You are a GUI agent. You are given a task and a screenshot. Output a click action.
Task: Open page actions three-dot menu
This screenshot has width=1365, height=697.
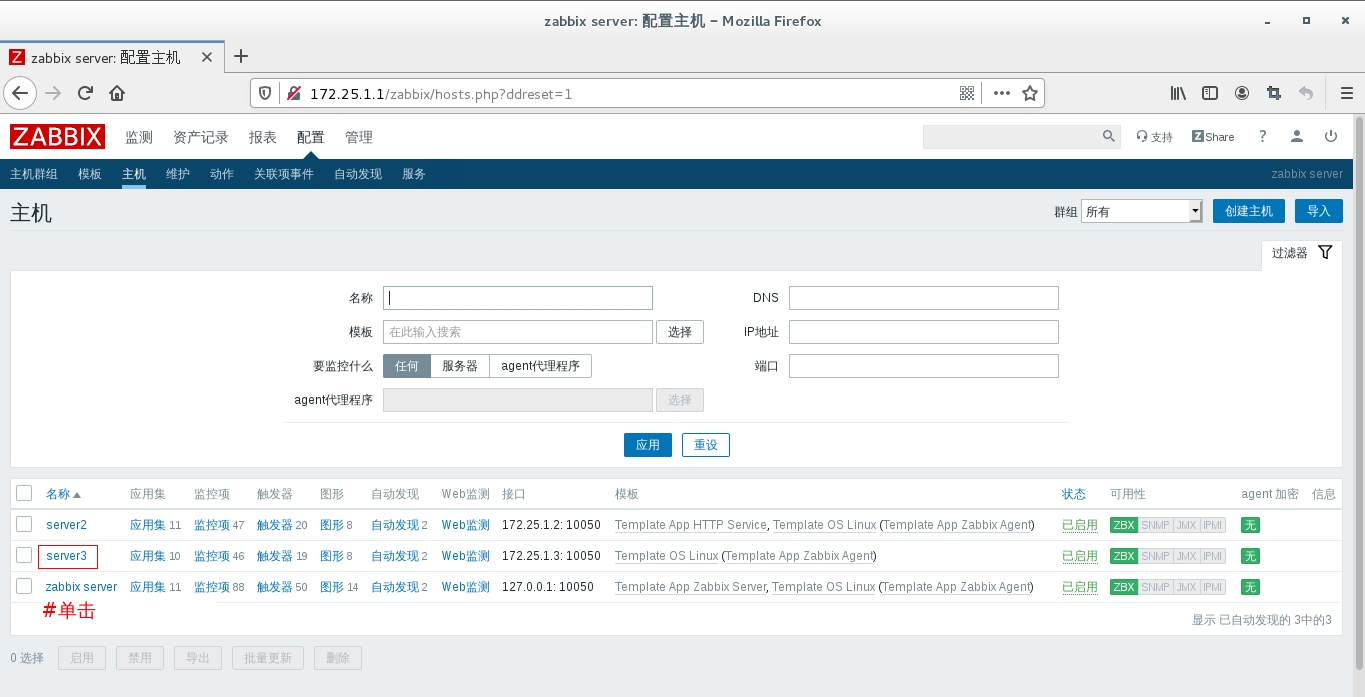tap(1001, 93)
